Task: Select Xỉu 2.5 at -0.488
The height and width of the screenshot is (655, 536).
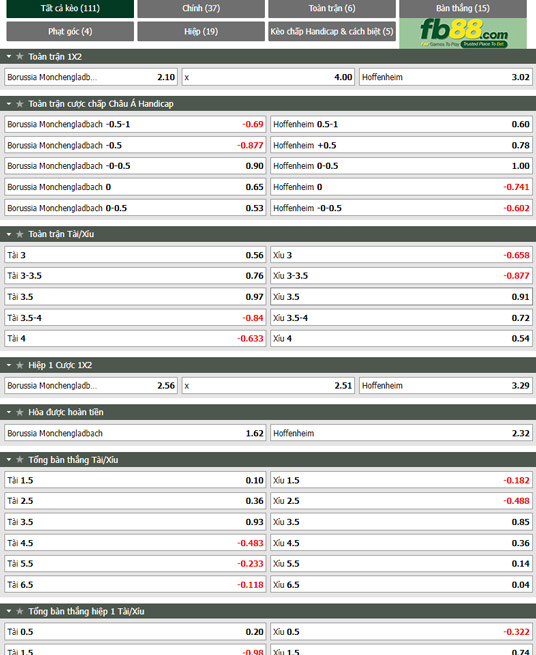Action: pyautogui.click(x=401, y=501)
